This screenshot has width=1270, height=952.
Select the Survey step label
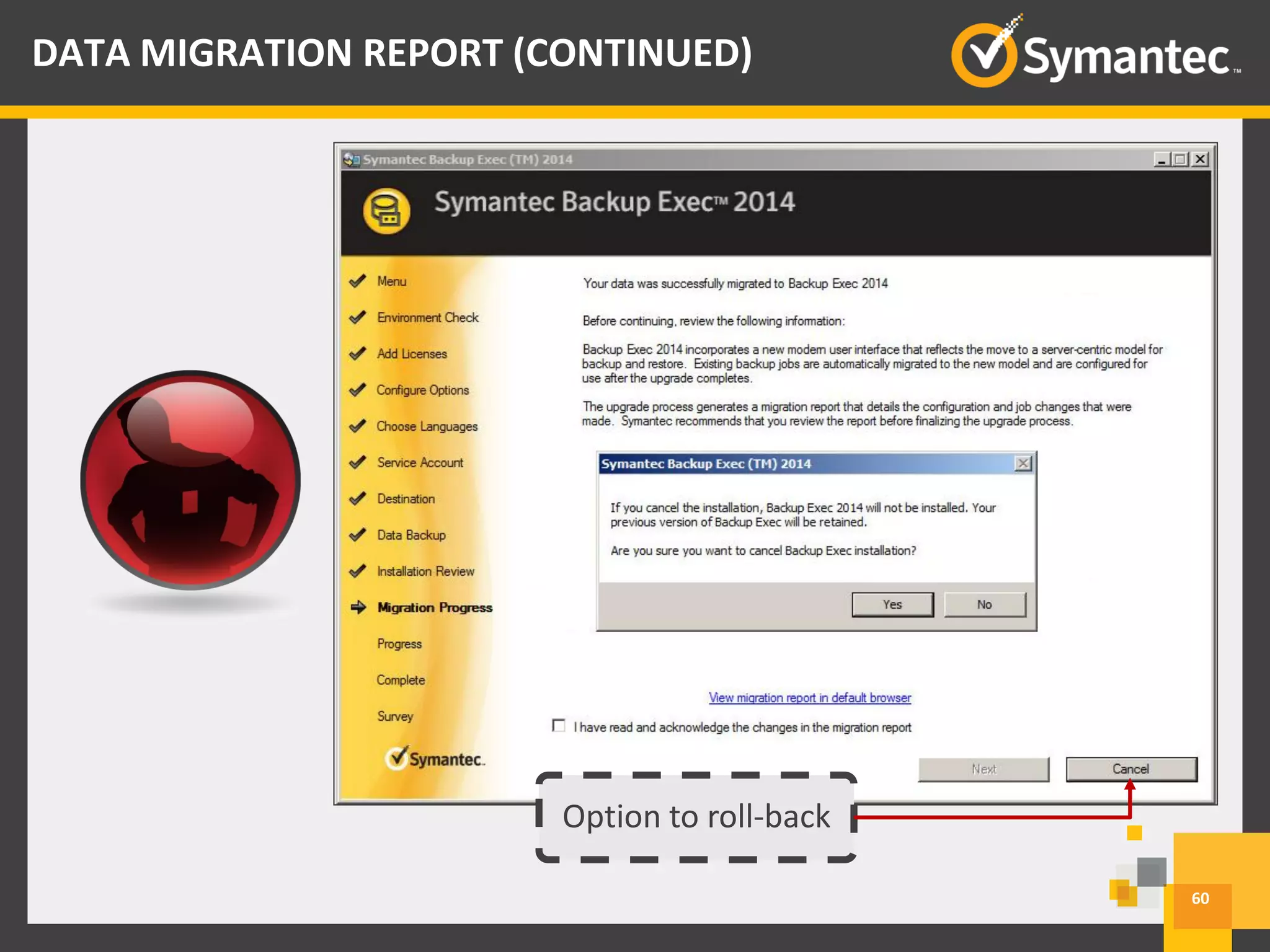395,716
